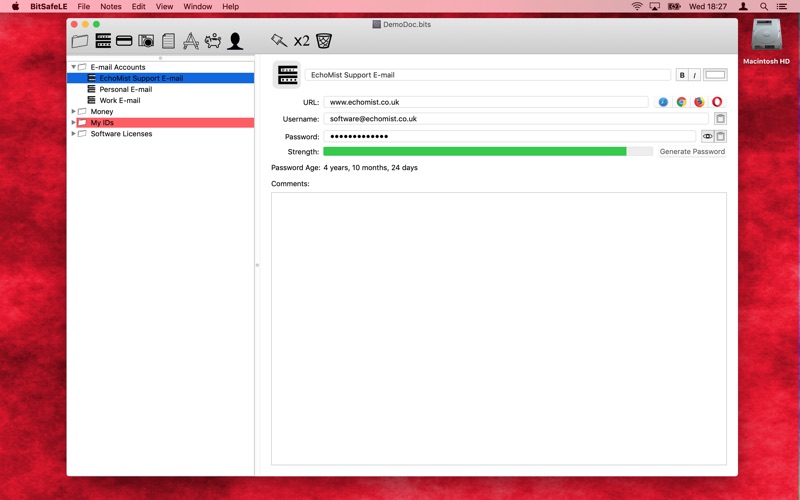
Task: Select the E-mail Accounts folder row
Action: click(x=160, y=67)
